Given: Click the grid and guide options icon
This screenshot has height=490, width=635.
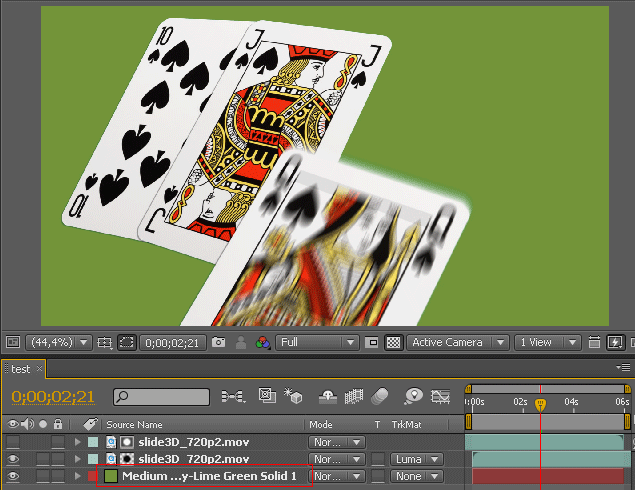Looking at the screenshot, I should (105, 343).
